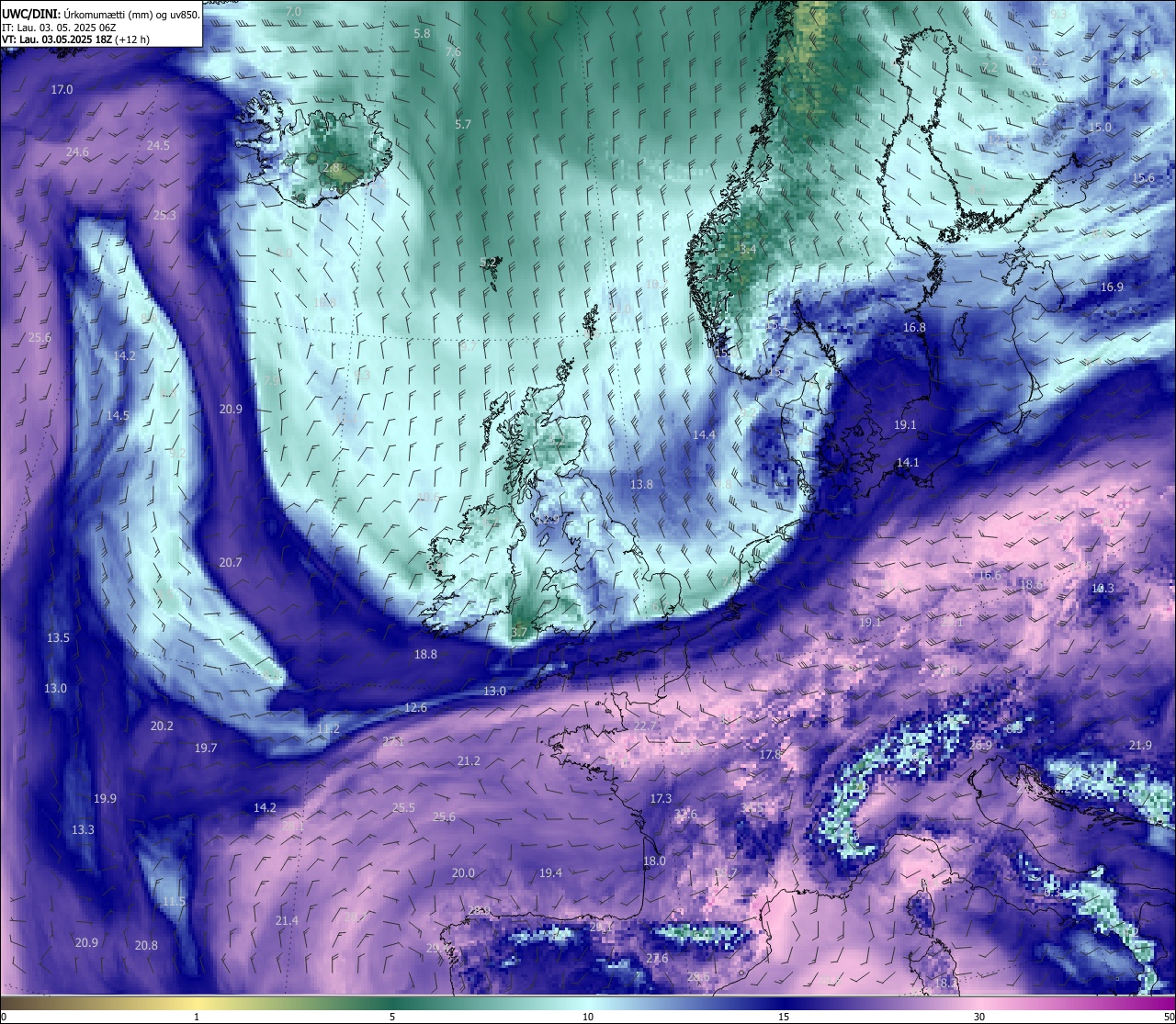Click the 3.4 value over Norway
Screen dimensions: 1176x1024
tap(748, 249)
